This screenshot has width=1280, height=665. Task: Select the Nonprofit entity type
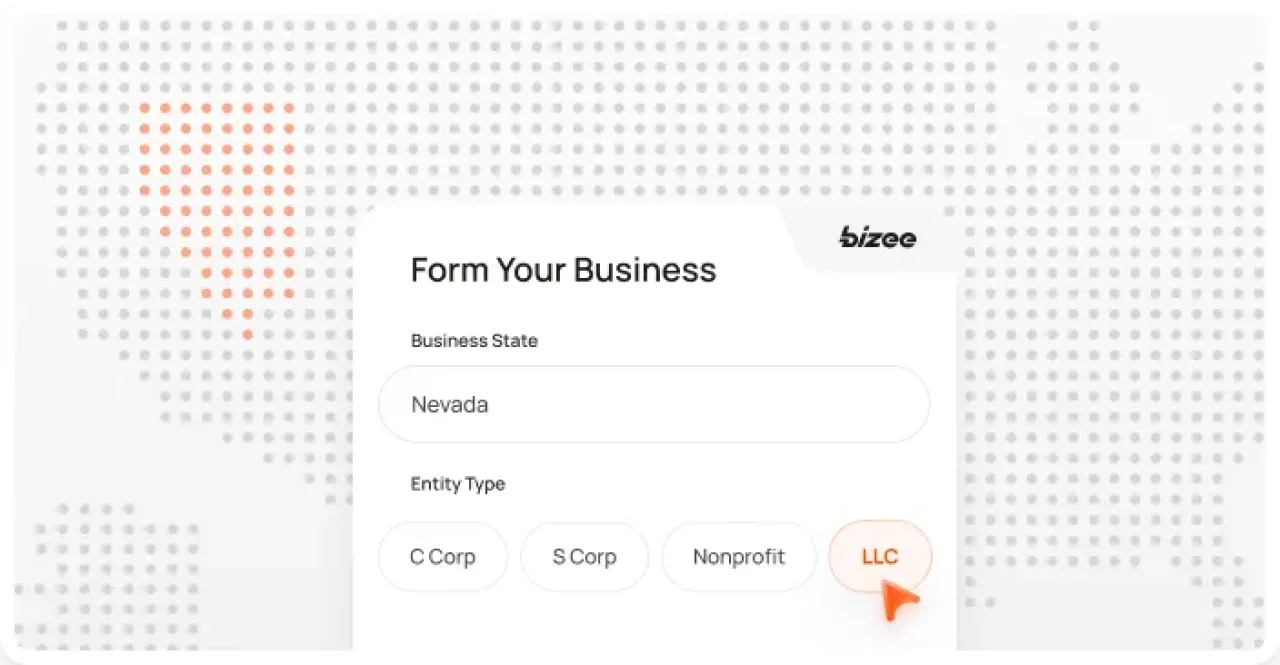pyautogui.click(x=739, y=557)
